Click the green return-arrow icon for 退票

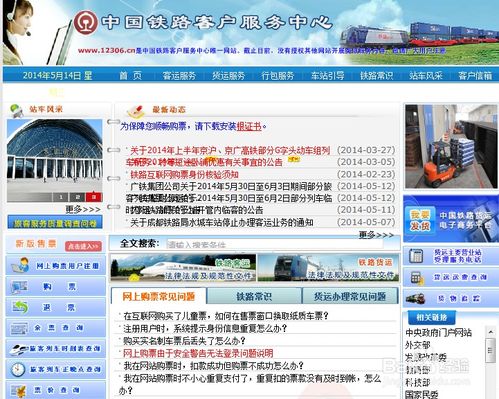[19, 307]
